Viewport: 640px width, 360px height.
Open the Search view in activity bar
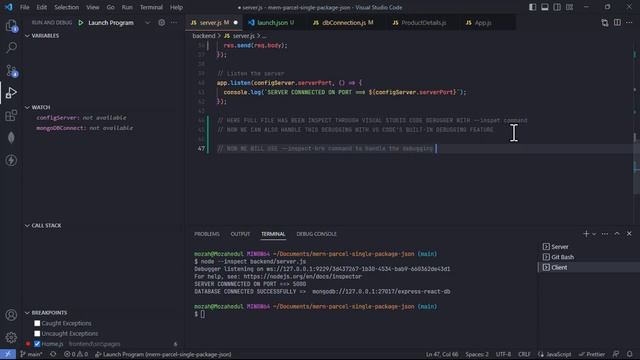click(11, 48)
